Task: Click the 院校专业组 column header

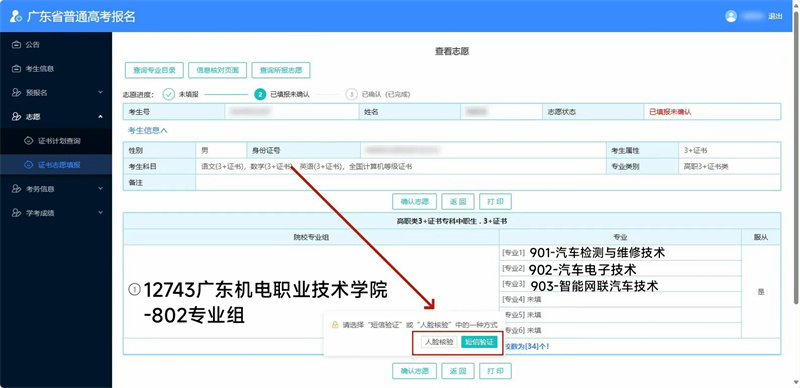Action: (x=311, y=237)
